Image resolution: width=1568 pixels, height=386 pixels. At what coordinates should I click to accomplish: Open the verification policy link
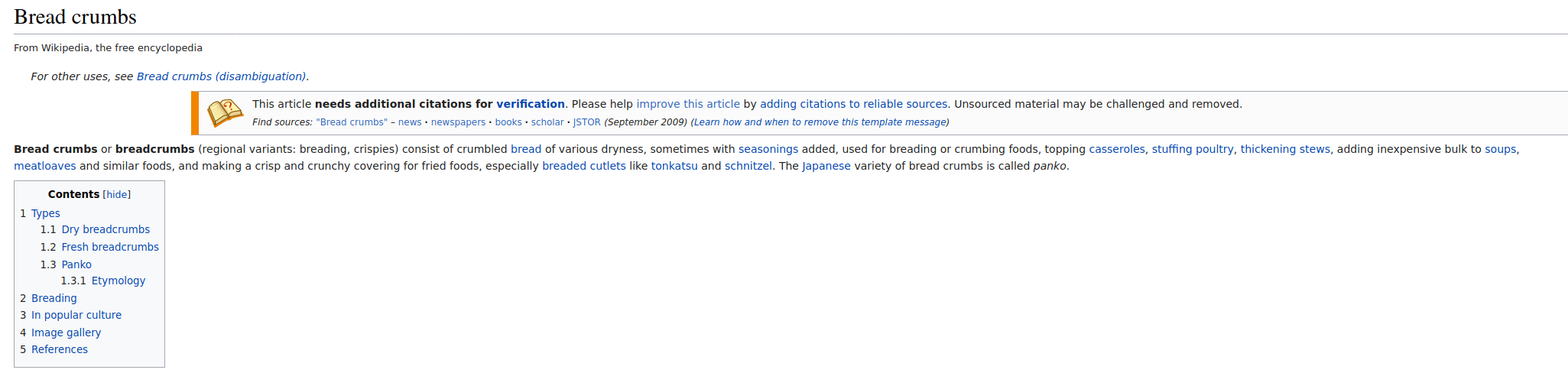click(x=531, y=104)
